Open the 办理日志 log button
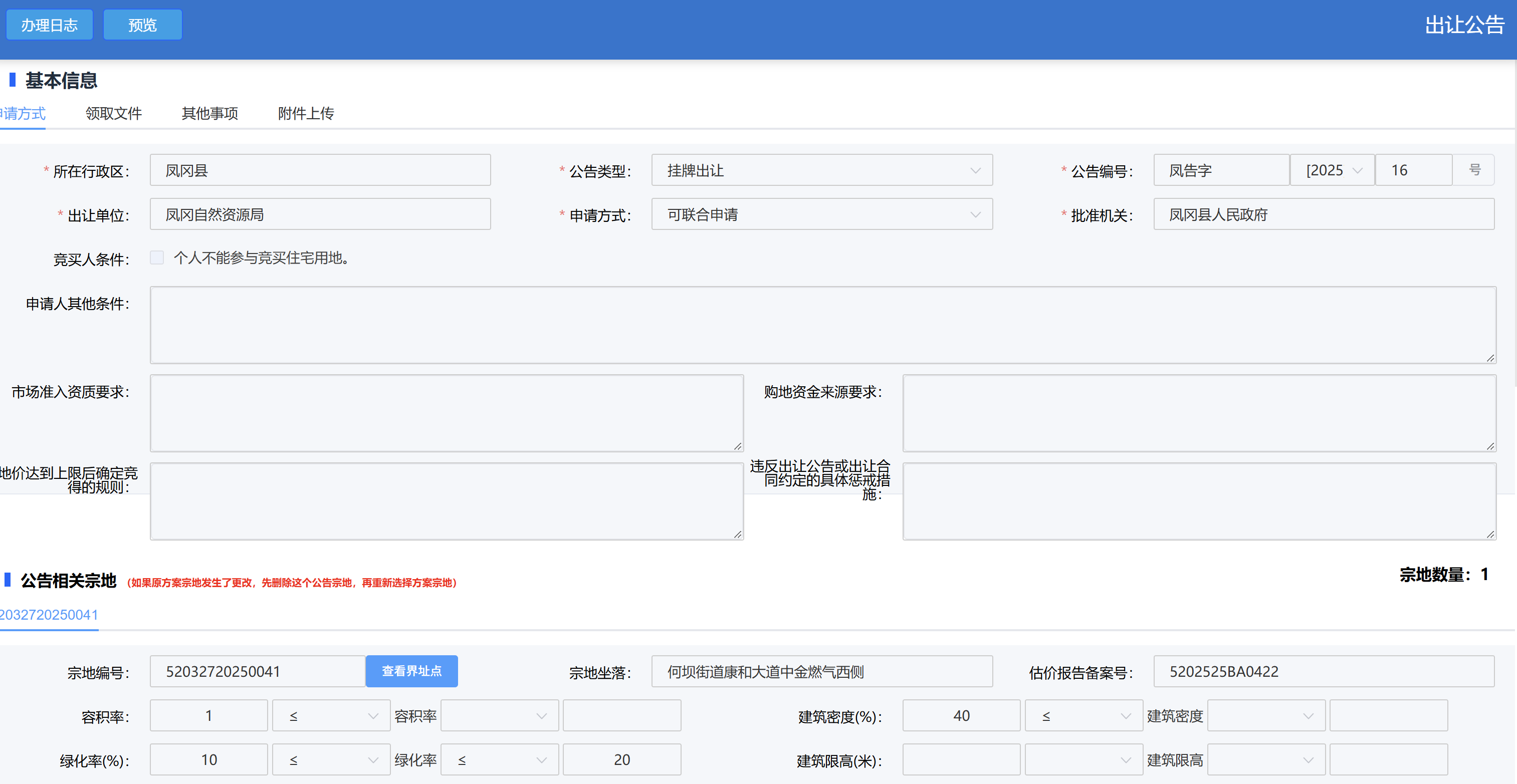This screenshot has width=1517, height=784. (x=50, y=25)
